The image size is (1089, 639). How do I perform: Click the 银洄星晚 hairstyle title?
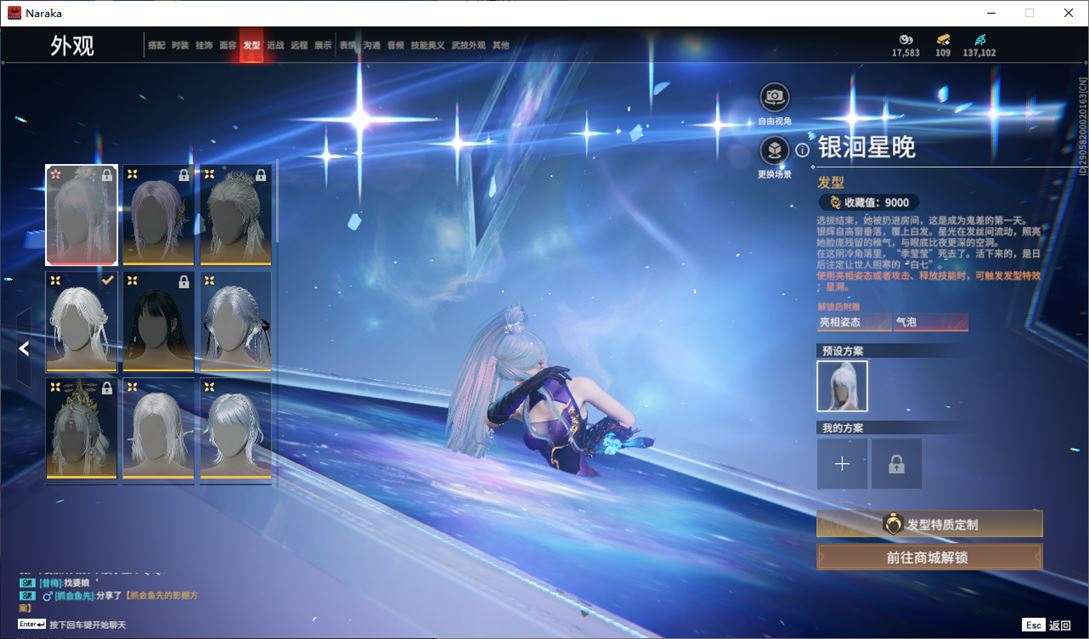866,147
